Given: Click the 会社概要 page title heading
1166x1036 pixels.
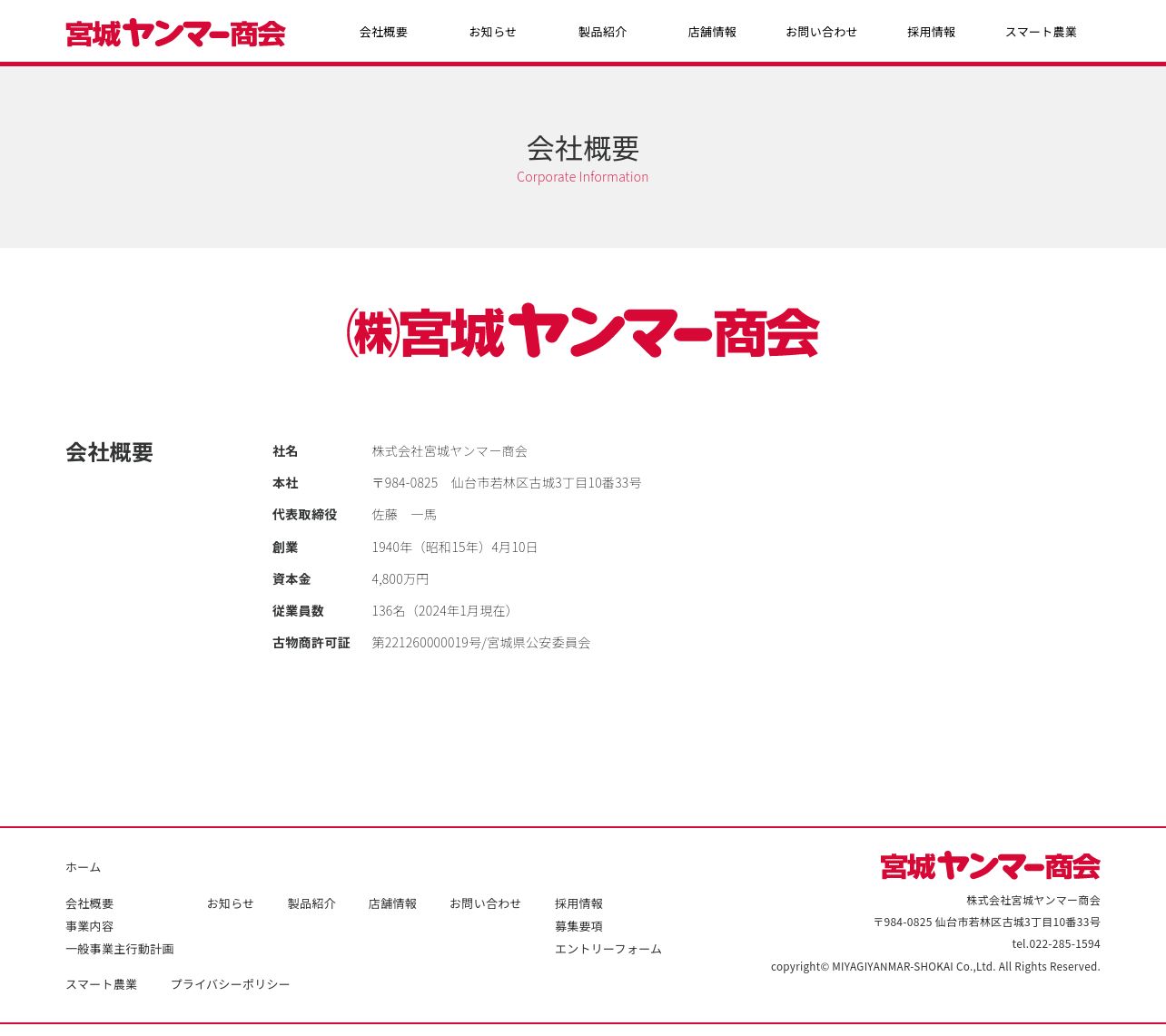Looking at the screenshot, I should 582,148.
